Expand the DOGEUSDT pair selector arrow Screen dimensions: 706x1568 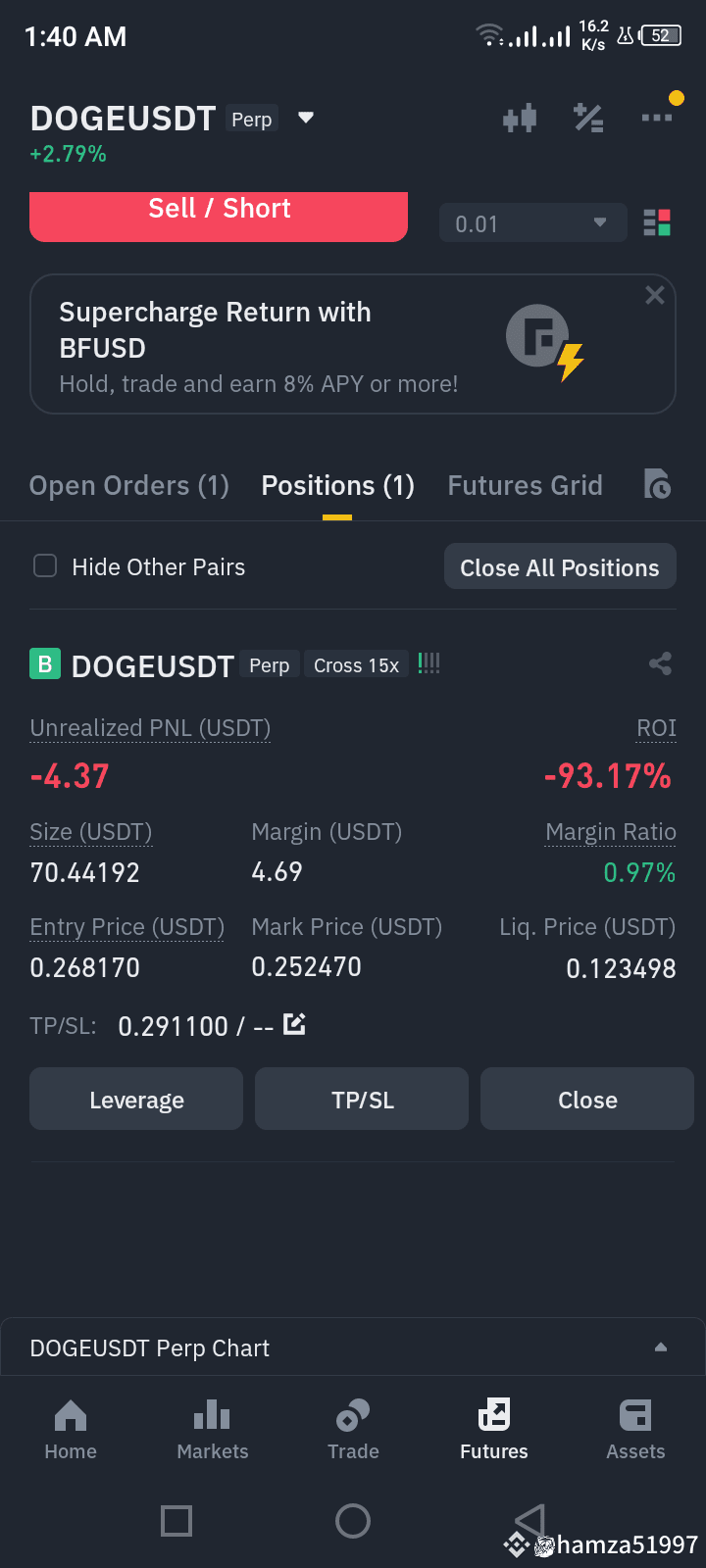[306, 118]
